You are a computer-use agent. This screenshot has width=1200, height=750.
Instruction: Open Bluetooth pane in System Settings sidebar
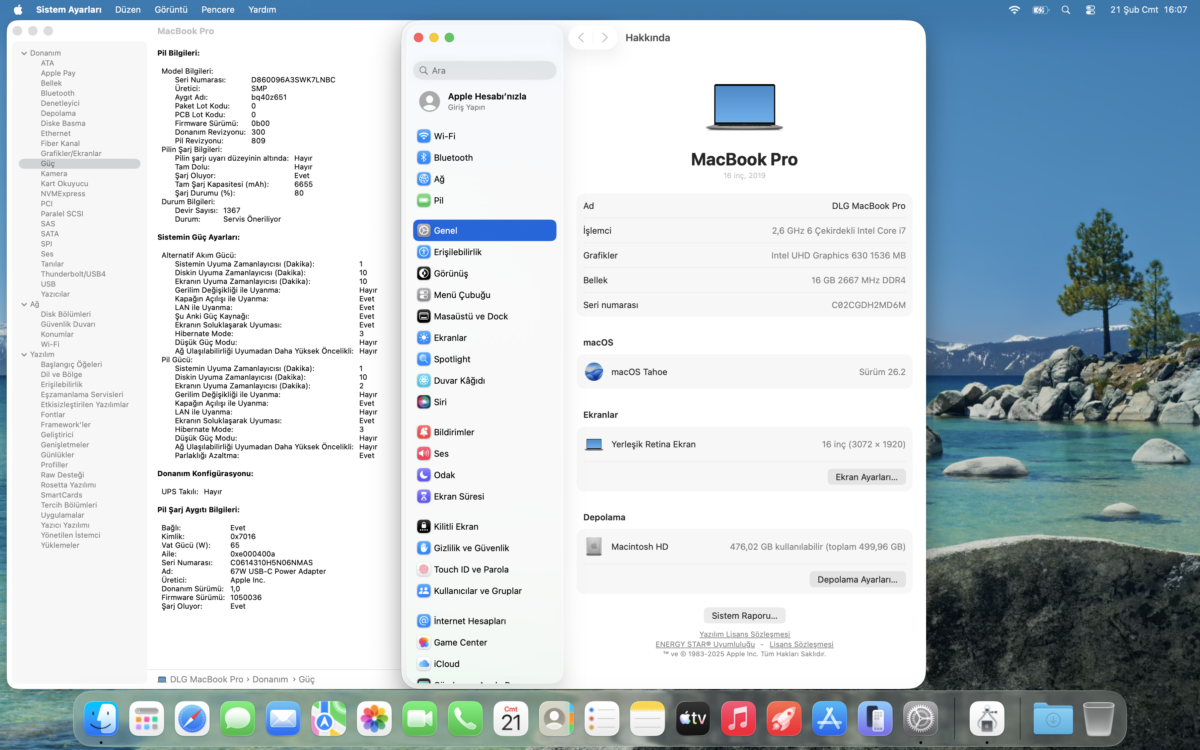click(x=484, y=158)
